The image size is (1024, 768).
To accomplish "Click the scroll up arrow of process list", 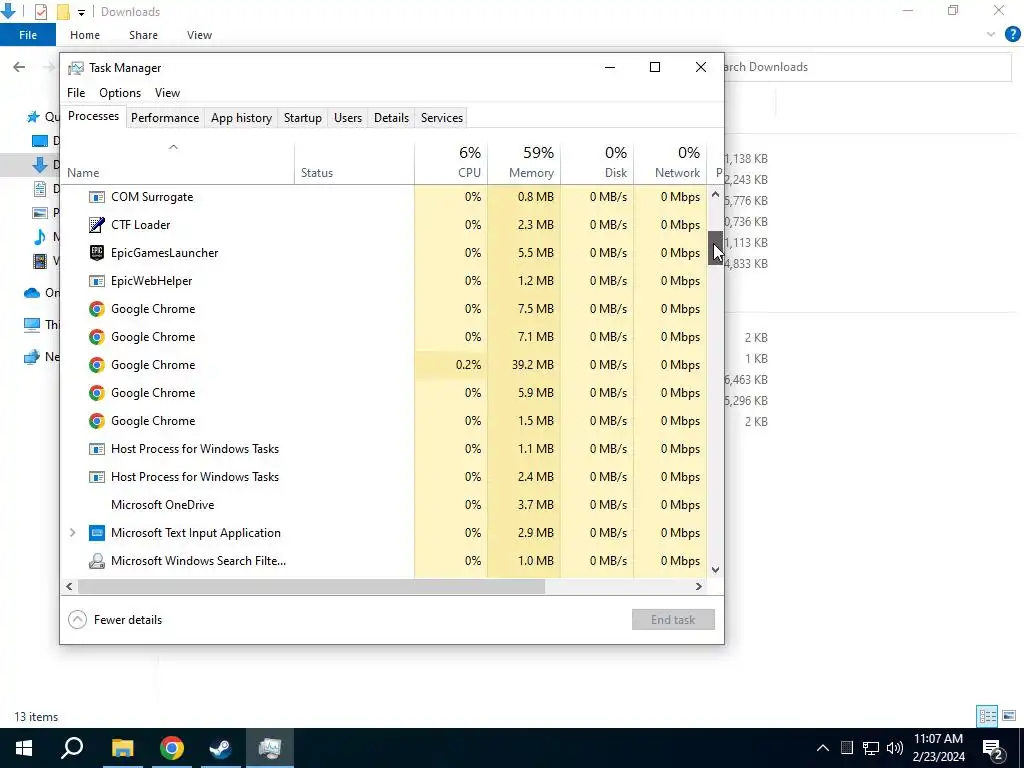I will 715,194.
